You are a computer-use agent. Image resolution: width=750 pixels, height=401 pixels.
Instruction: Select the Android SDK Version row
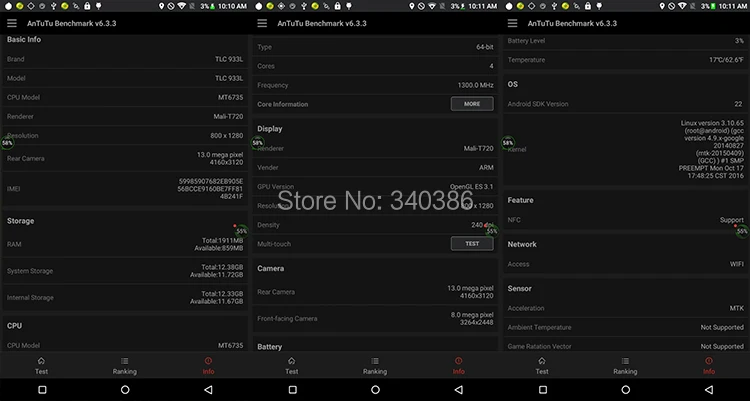pos(625,104)
